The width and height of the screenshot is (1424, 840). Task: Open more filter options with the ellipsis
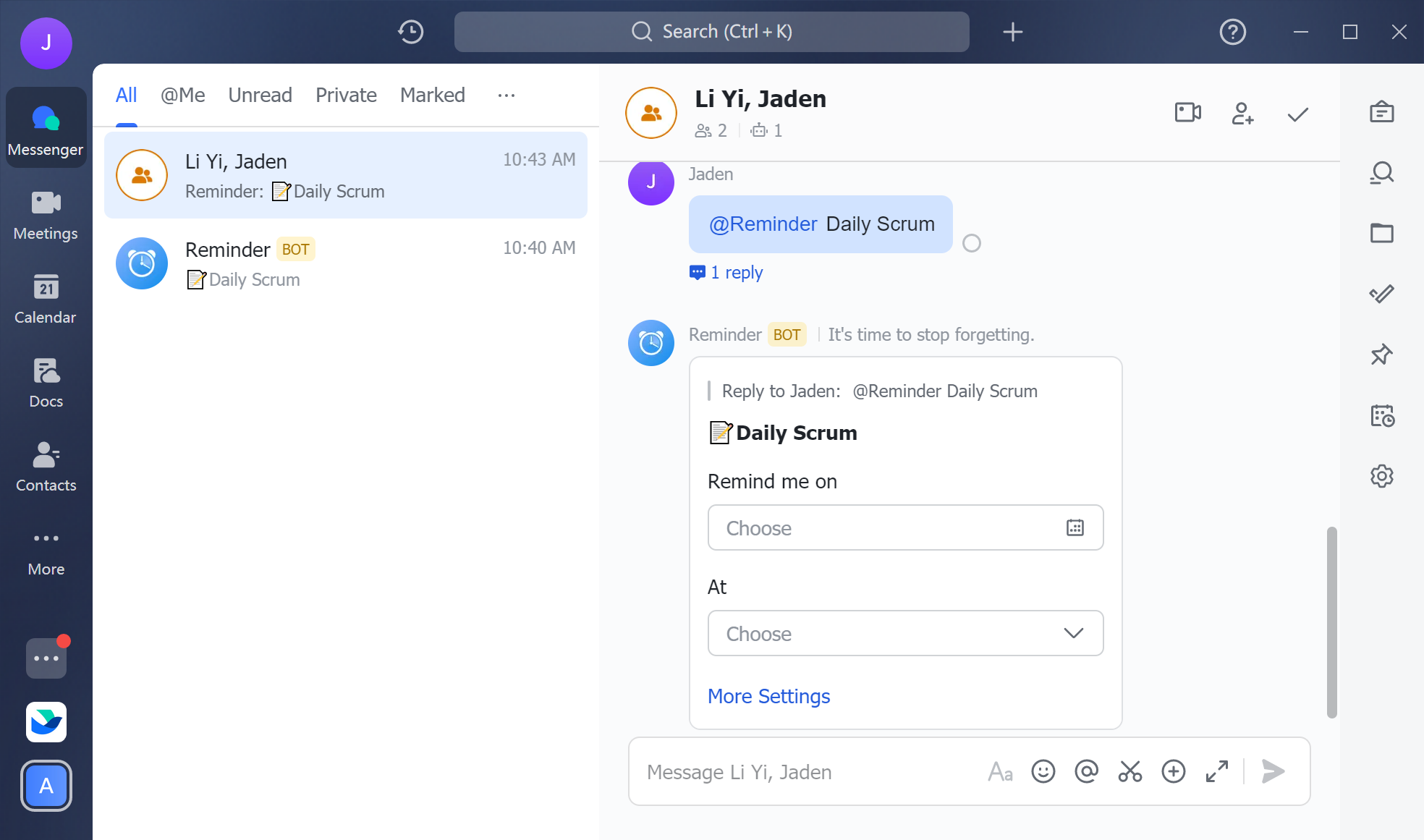(x=506, y=95)
